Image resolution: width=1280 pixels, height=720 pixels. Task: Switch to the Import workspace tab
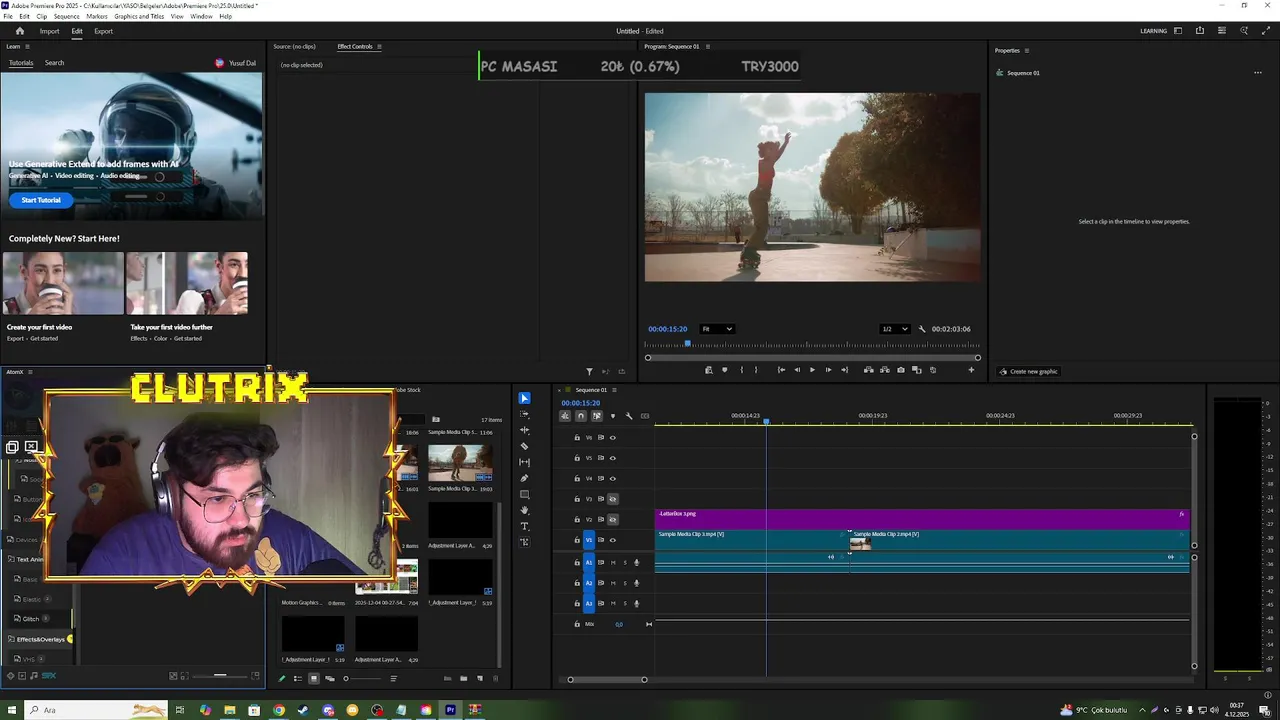(x=49, y=31)
